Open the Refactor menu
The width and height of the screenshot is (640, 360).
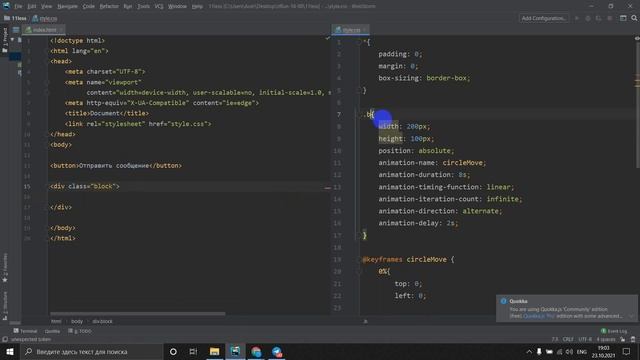pos(109,6)
